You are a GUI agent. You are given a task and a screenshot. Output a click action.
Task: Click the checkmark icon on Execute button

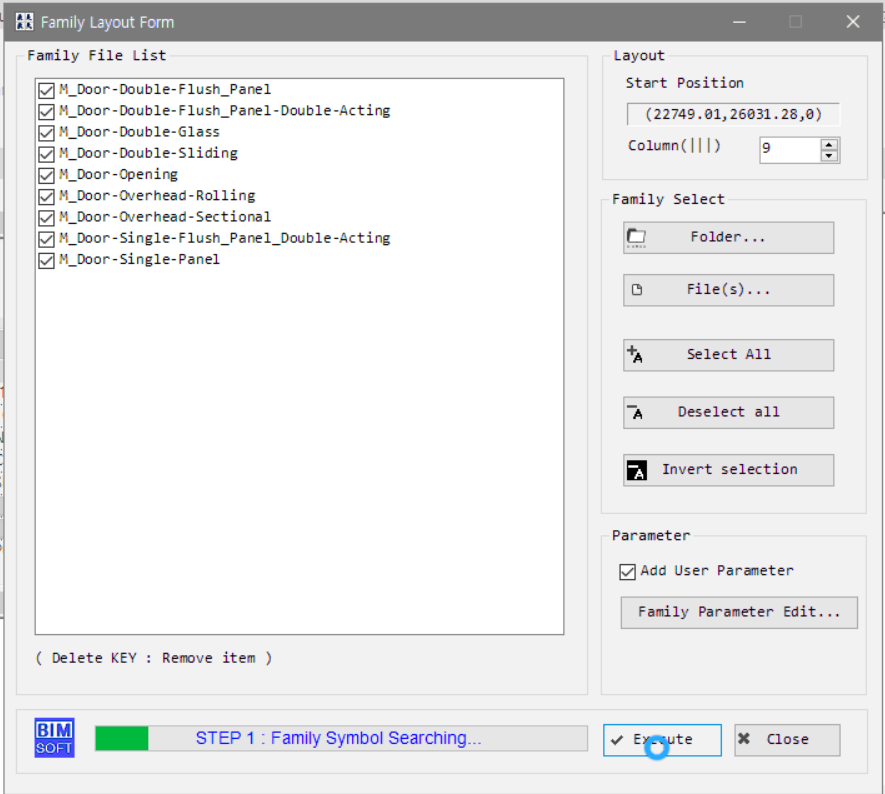pyautogui.click(x=617, y=740)
